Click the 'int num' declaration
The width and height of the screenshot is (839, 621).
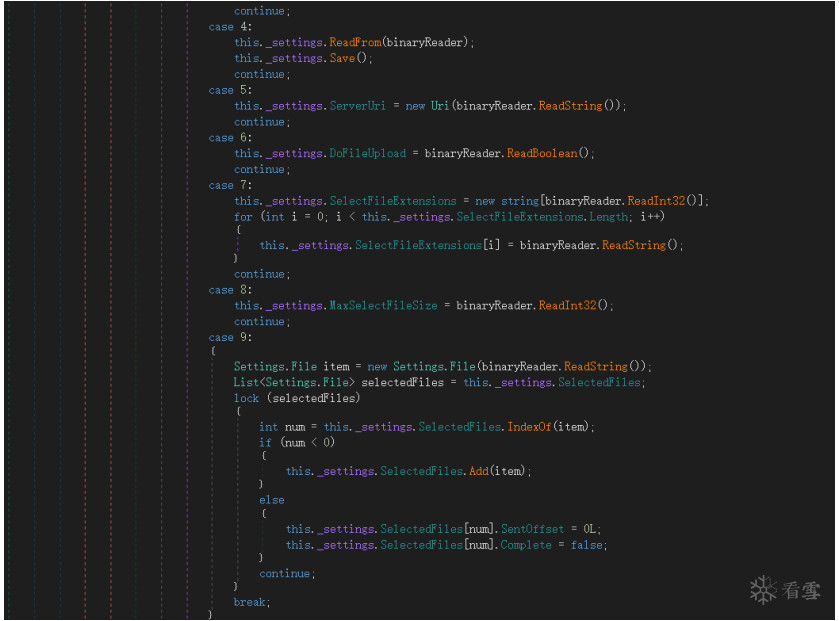282,427
